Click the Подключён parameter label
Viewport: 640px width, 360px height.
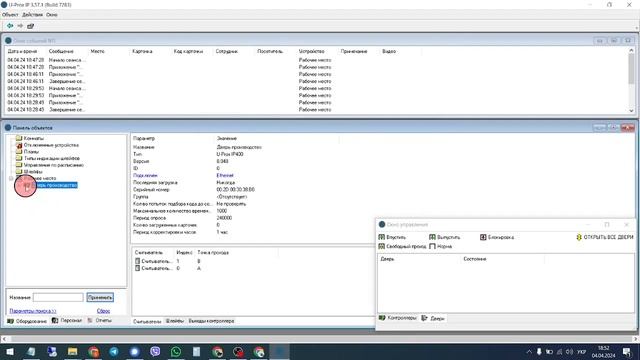[145, 176]
